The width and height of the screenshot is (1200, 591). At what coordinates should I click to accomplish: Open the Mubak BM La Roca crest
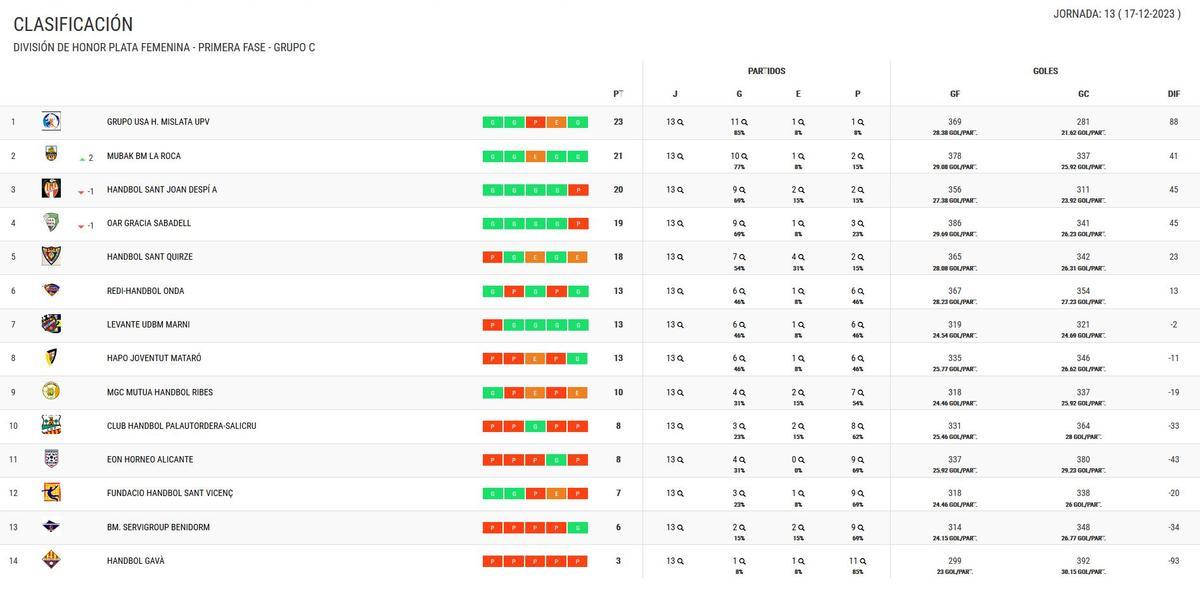point(51,155)
